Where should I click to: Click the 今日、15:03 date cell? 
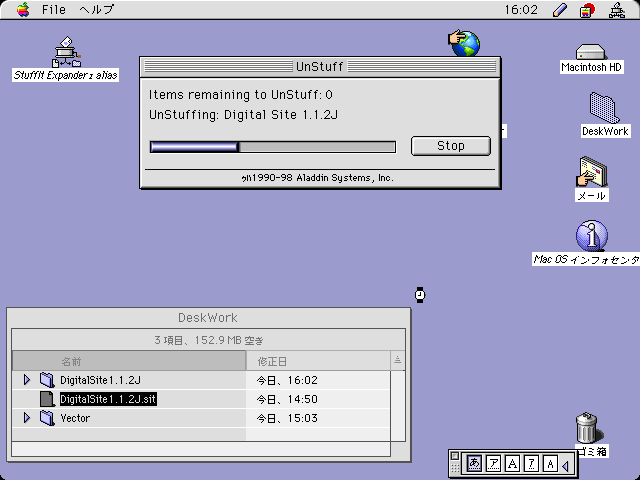(x=287, y=418)
